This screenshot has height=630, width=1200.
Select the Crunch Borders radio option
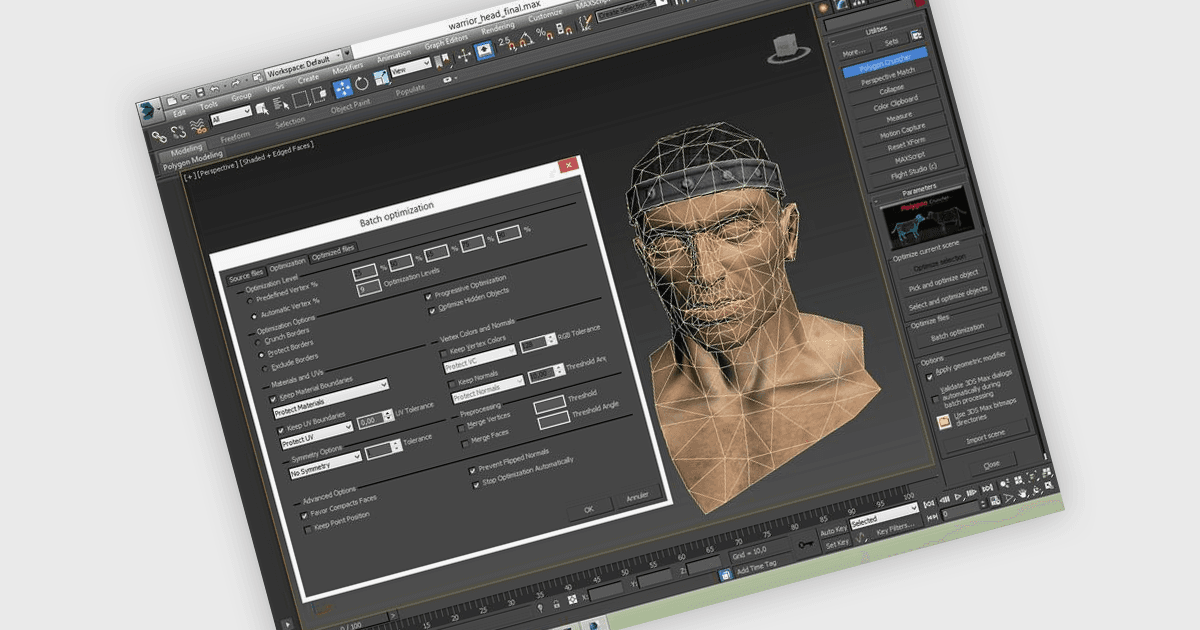click(x=259, y=342)
